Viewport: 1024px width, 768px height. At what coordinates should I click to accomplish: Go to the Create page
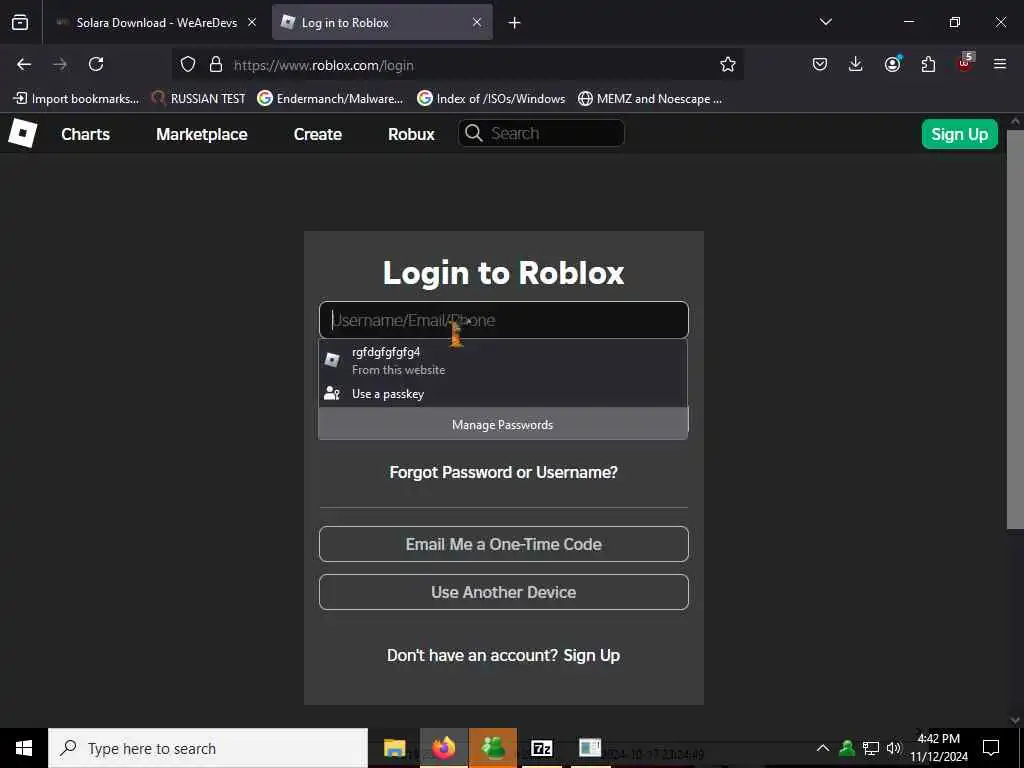coord(318,134)
